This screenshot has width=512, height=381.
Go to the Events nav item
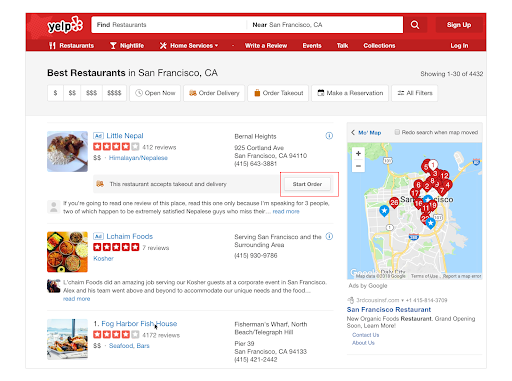[312, 46]
